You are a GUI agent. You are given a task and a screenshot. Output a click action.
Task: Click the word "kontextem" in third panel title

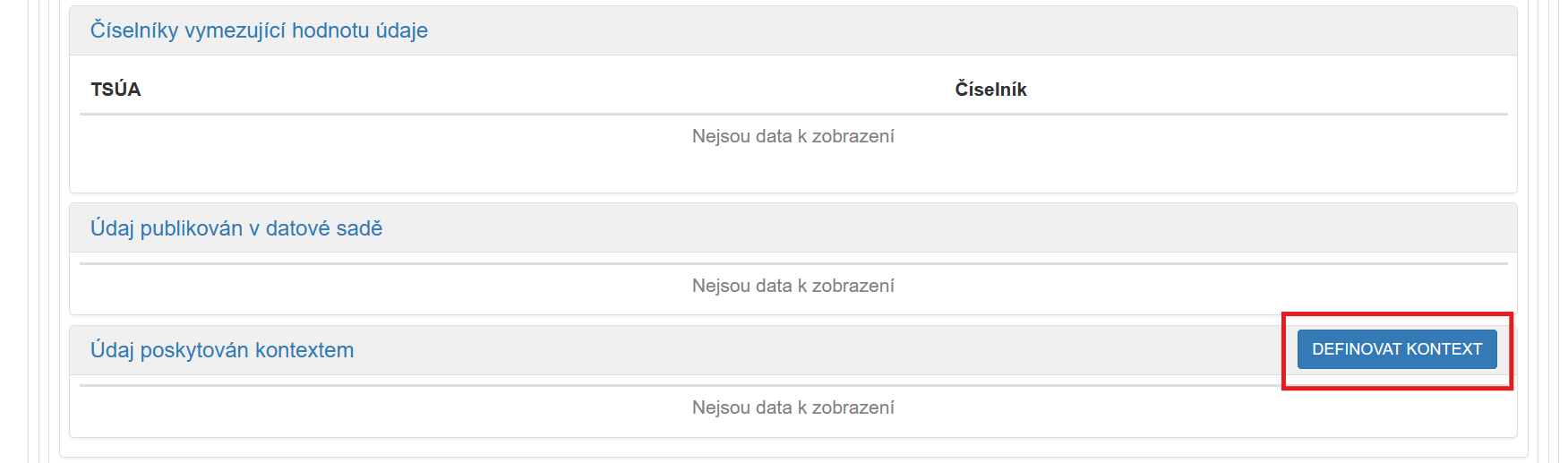click(304, 350)
